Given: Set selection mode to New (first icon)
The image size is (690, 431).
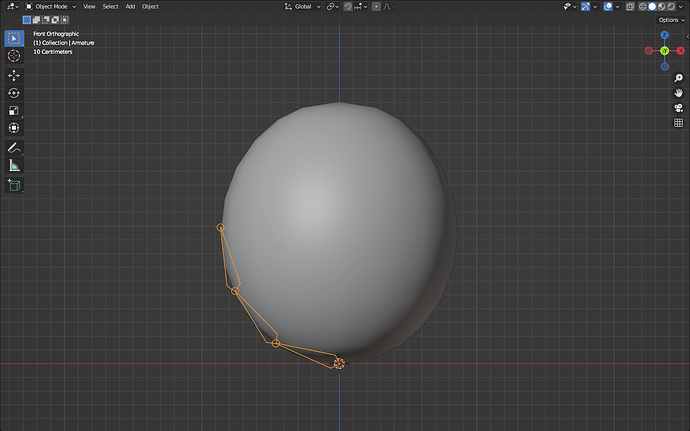Looking at the screenshot, I should click(27, 20).
